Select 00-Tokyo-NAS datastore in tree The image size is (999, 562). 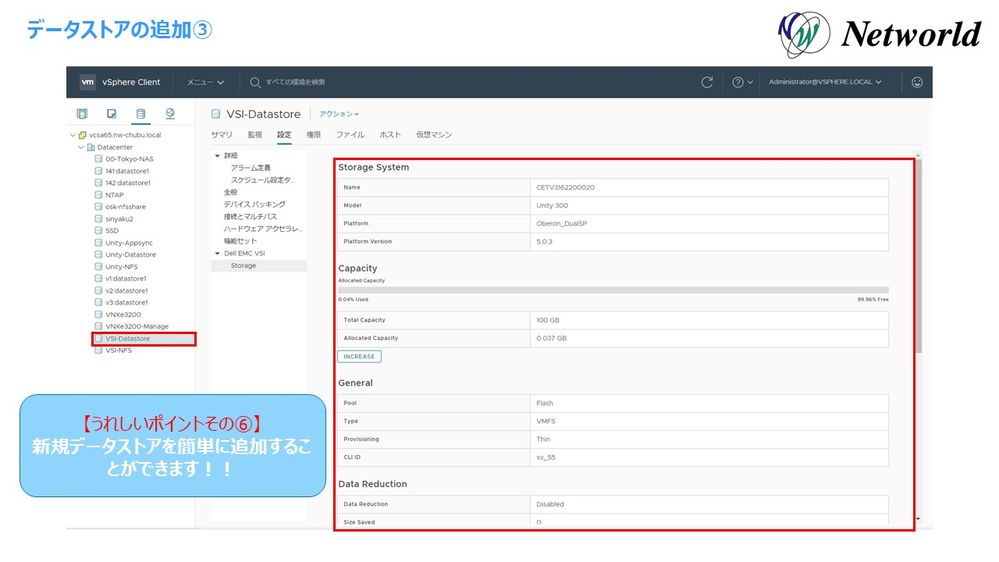point(129,159)
